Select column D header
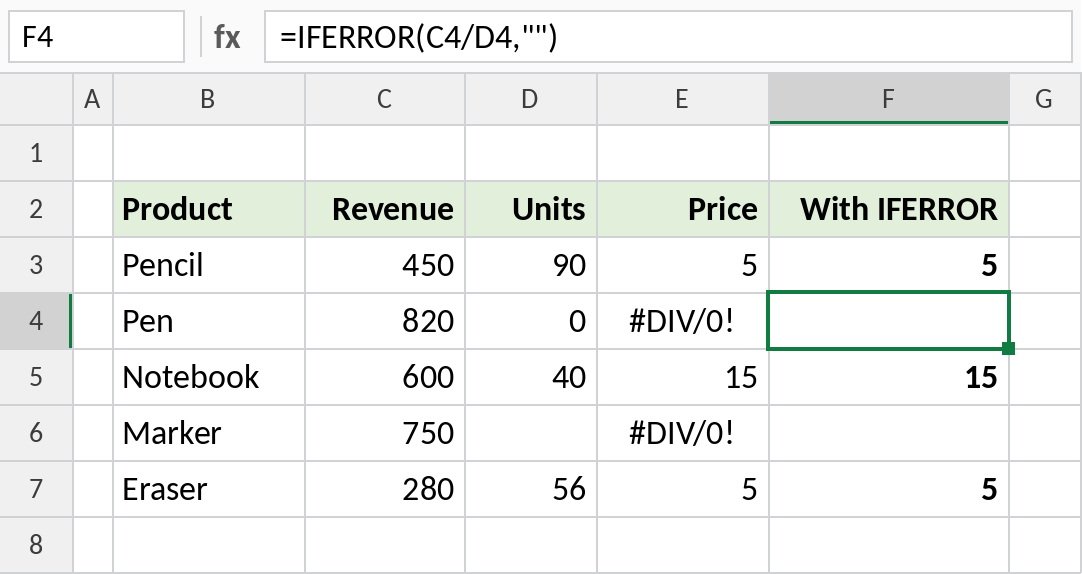This screenshot has width=1082, height=574. pos(531,99)
